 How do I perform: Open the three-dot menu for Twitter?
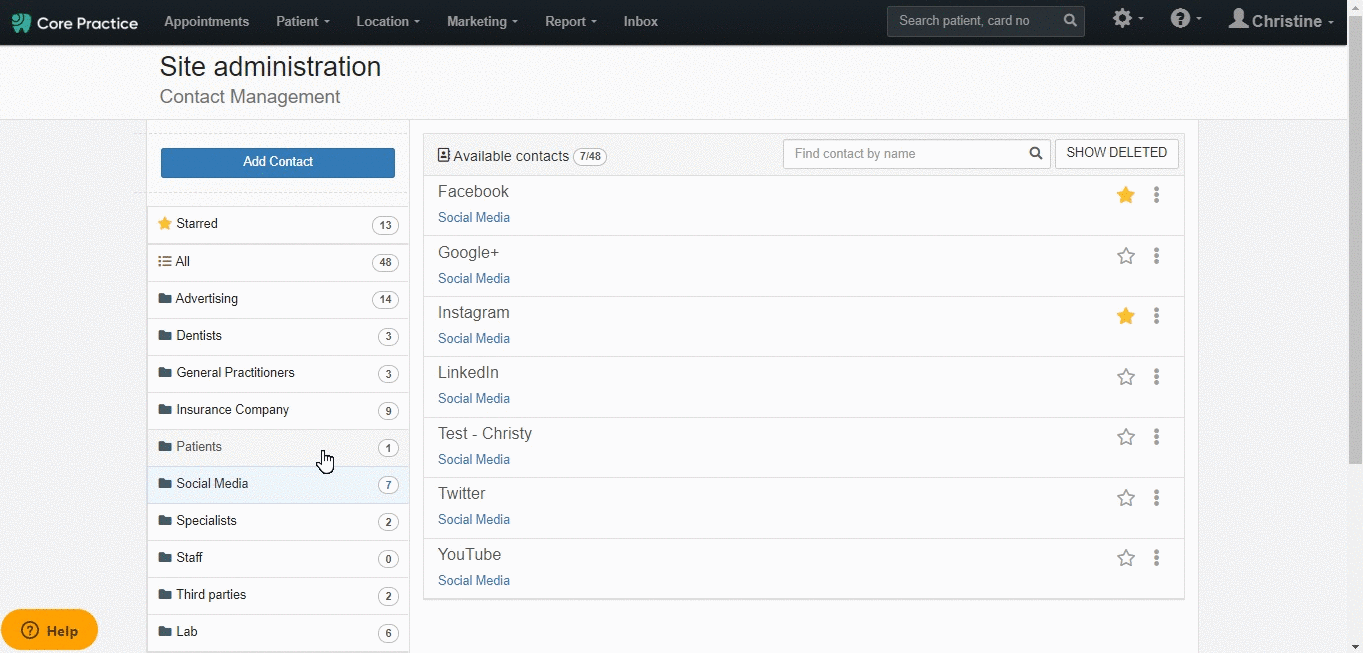click(1157, 498)
